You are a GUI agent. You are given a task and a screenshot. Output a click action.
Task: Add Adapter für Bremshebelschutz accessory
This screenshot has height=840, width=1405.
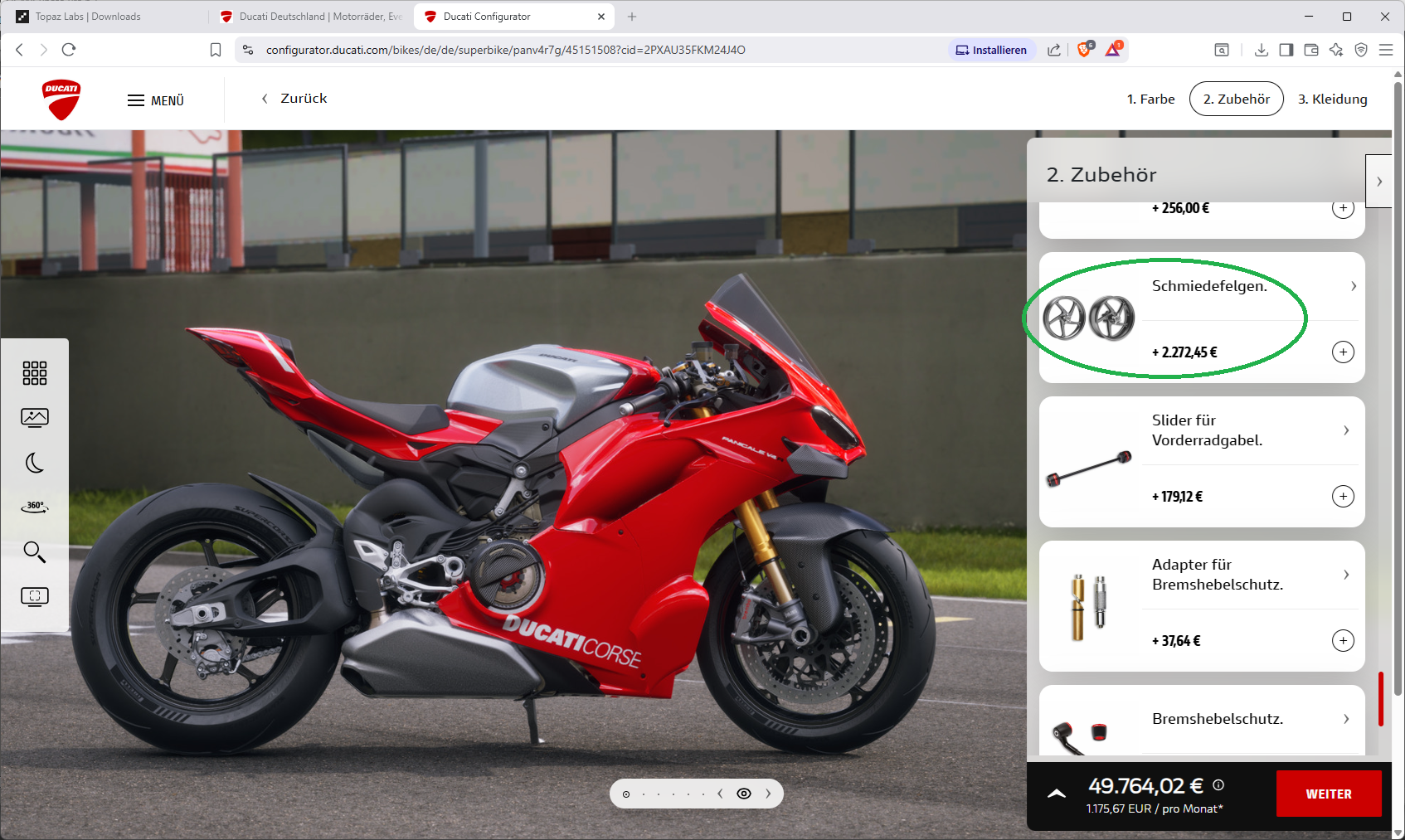coord(1343,641)
